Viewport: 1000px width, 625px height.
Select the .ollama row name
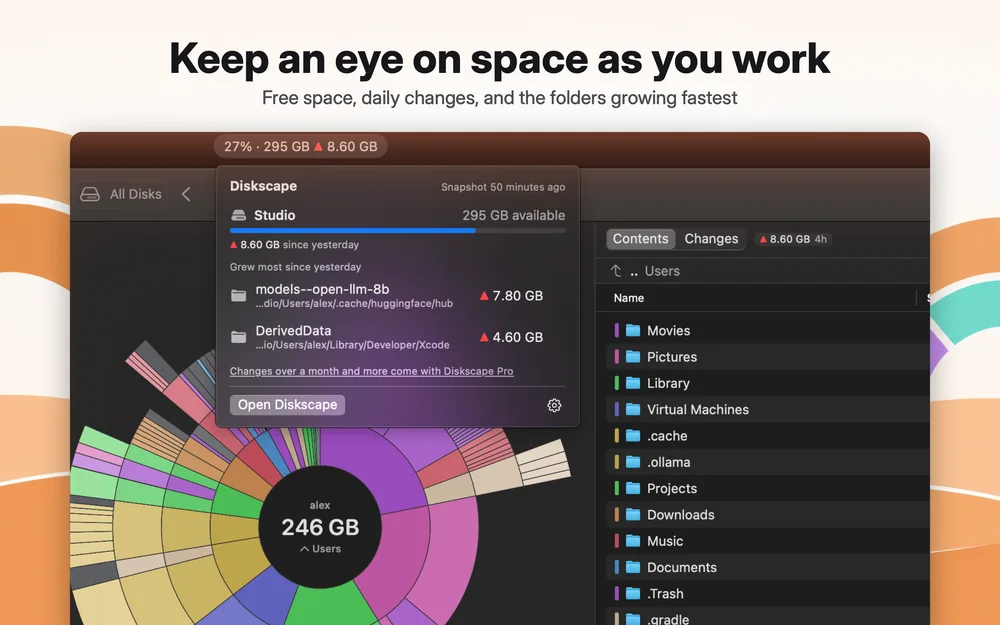click(668, 462)
